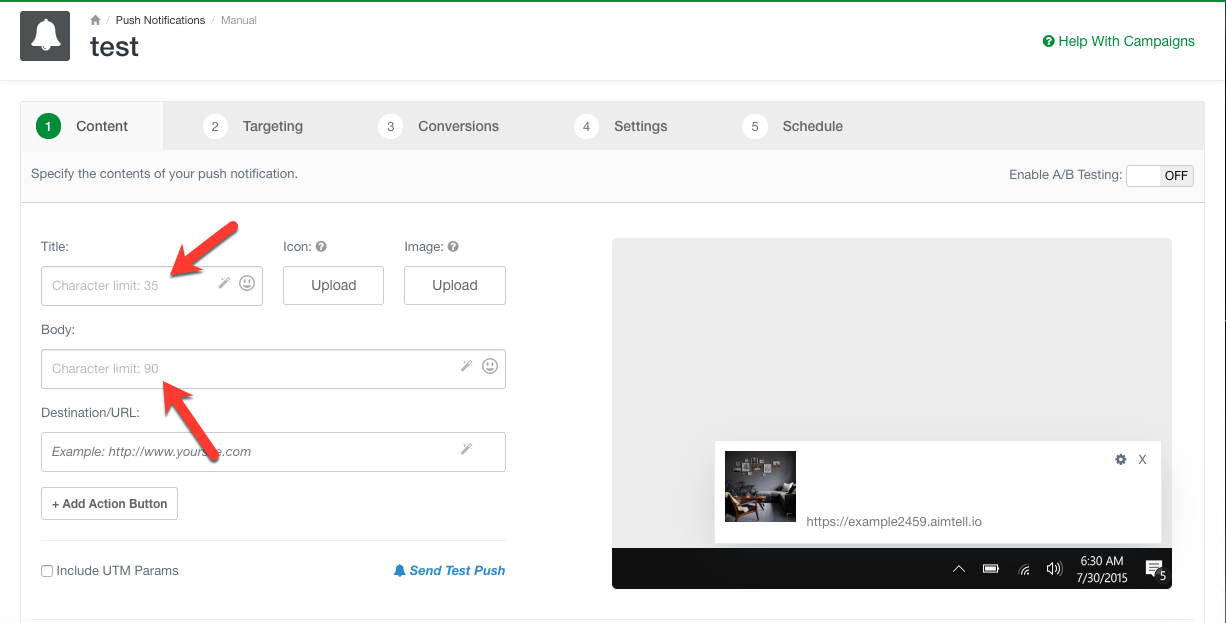1226x623 pixels.
Task: Click the home icon in breadcrumb
Action: pos(95,20)
